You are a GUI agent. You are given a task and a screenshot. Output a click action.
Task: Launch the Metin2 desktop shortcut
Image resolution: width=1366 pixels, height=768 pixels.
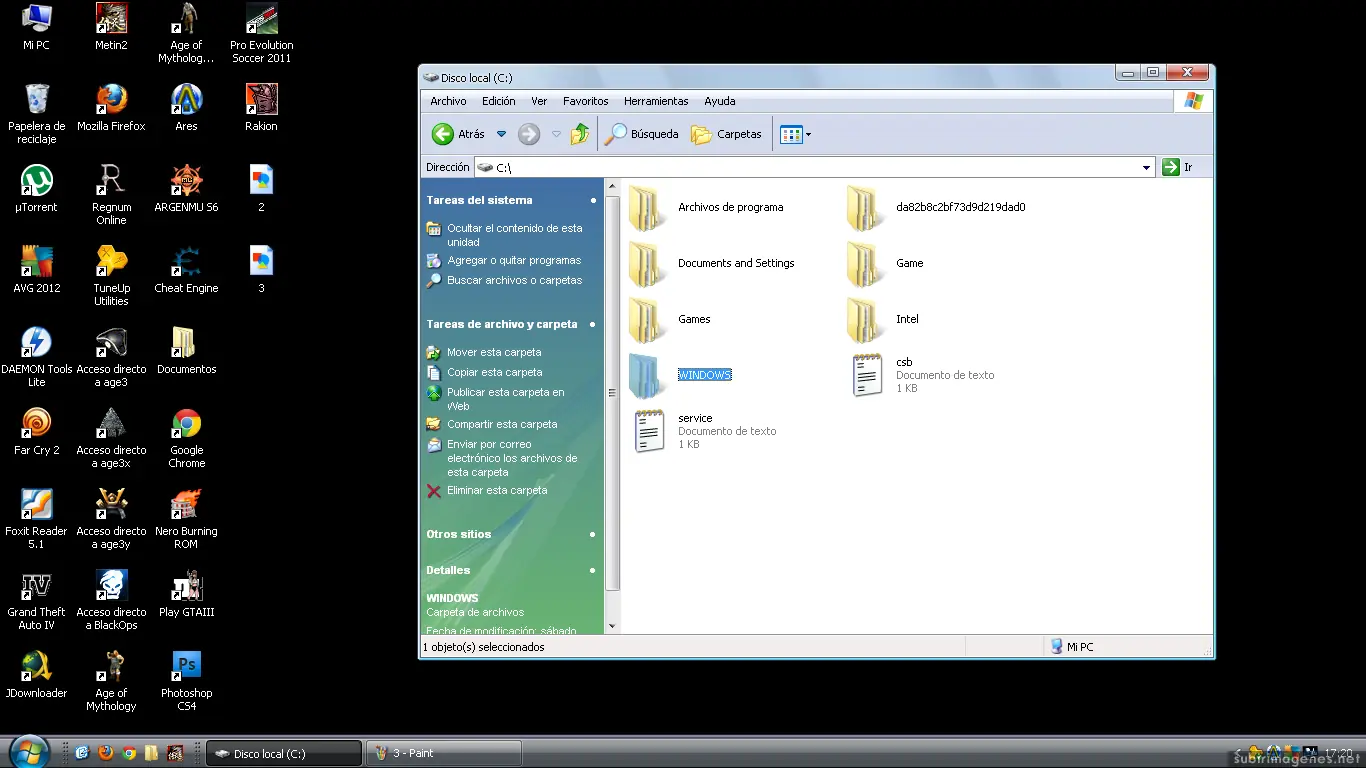111,27
